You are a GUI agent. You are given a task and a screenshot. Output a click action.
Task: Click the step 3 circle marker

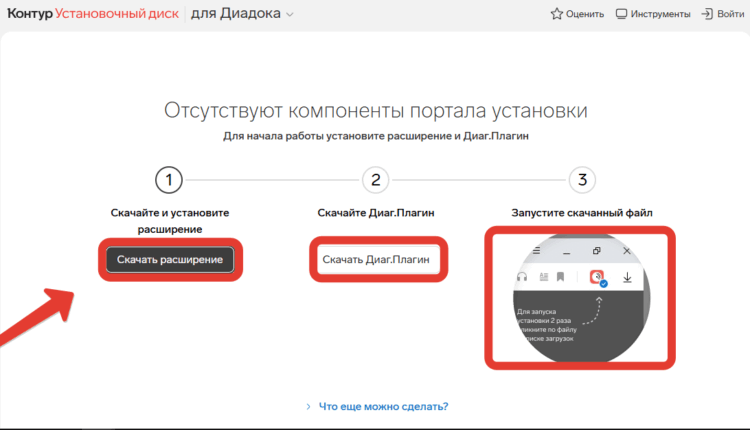click(x=582, y=181)
